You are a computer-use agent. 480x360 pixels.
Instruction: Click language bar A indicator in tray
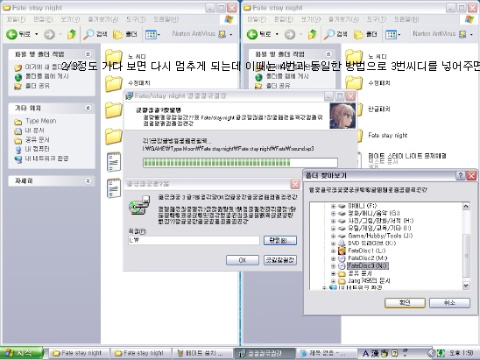point(366,353)
